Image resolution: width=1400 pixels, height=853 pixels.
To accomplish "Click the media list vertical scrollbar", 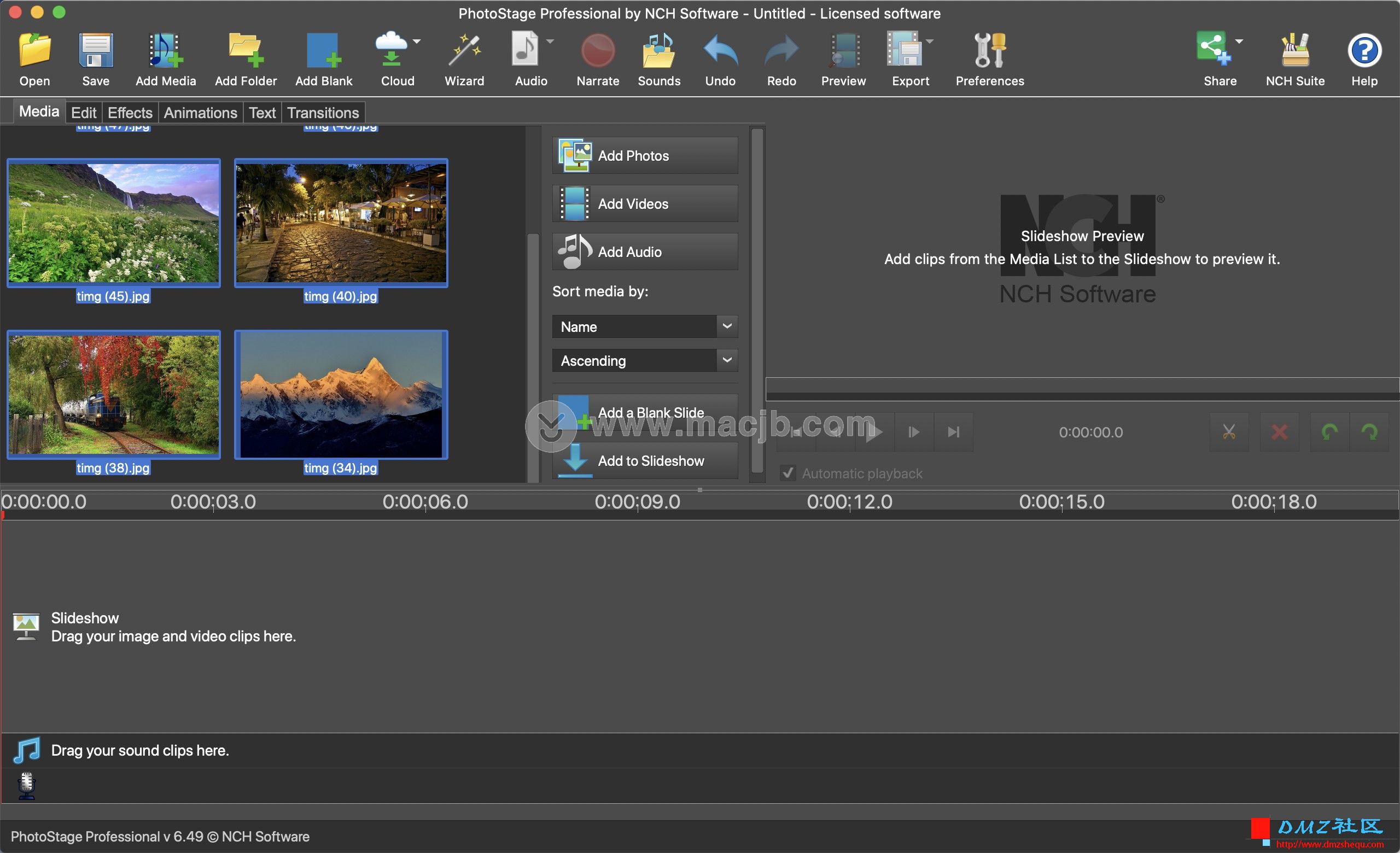I will (x=533, y=357).
